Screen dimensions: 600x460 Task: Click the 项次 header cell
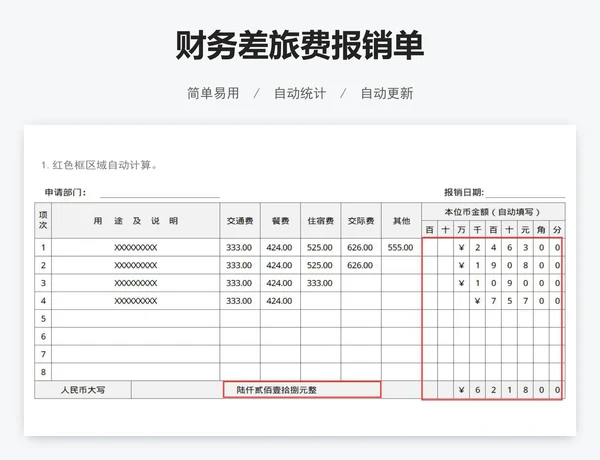pos(43,221)
